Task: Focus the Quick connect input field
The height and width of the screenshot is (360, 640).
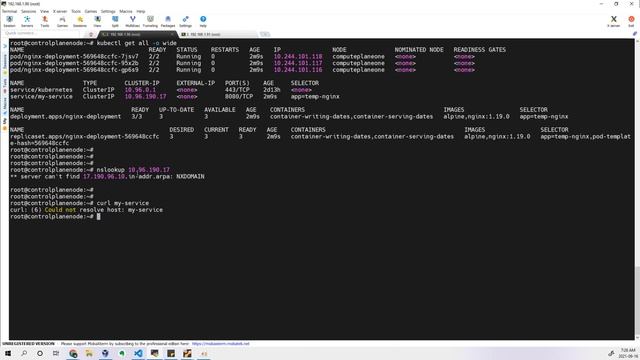Action: pos(43,33)
